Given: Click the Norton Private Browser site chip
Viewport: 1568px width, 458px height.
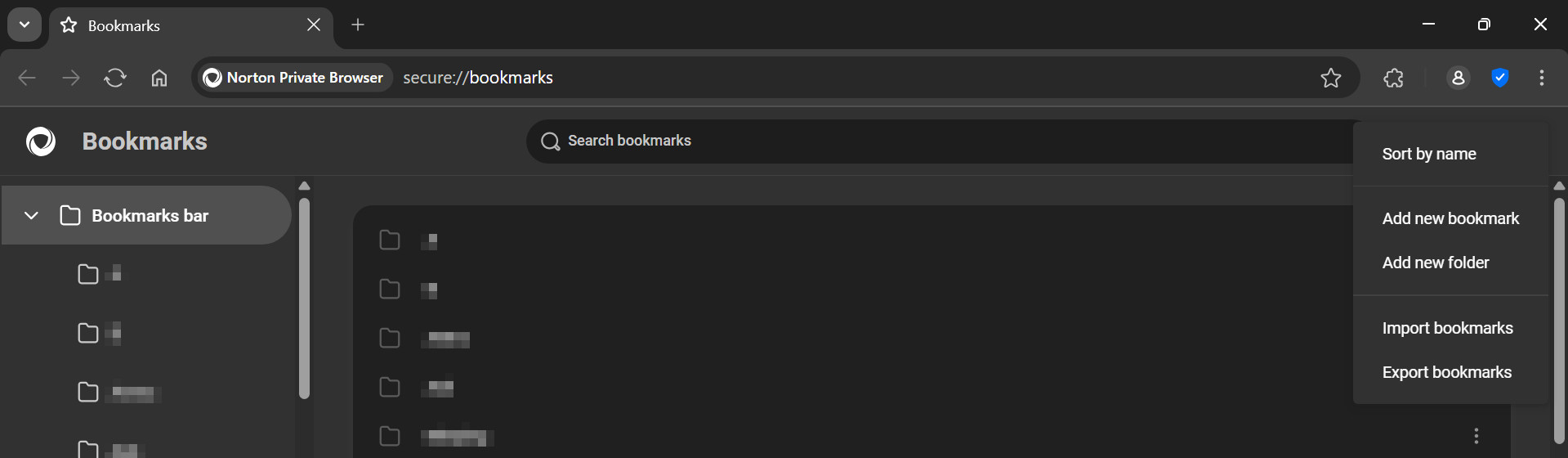Looking at the screenshot, I should coord(294,78).
